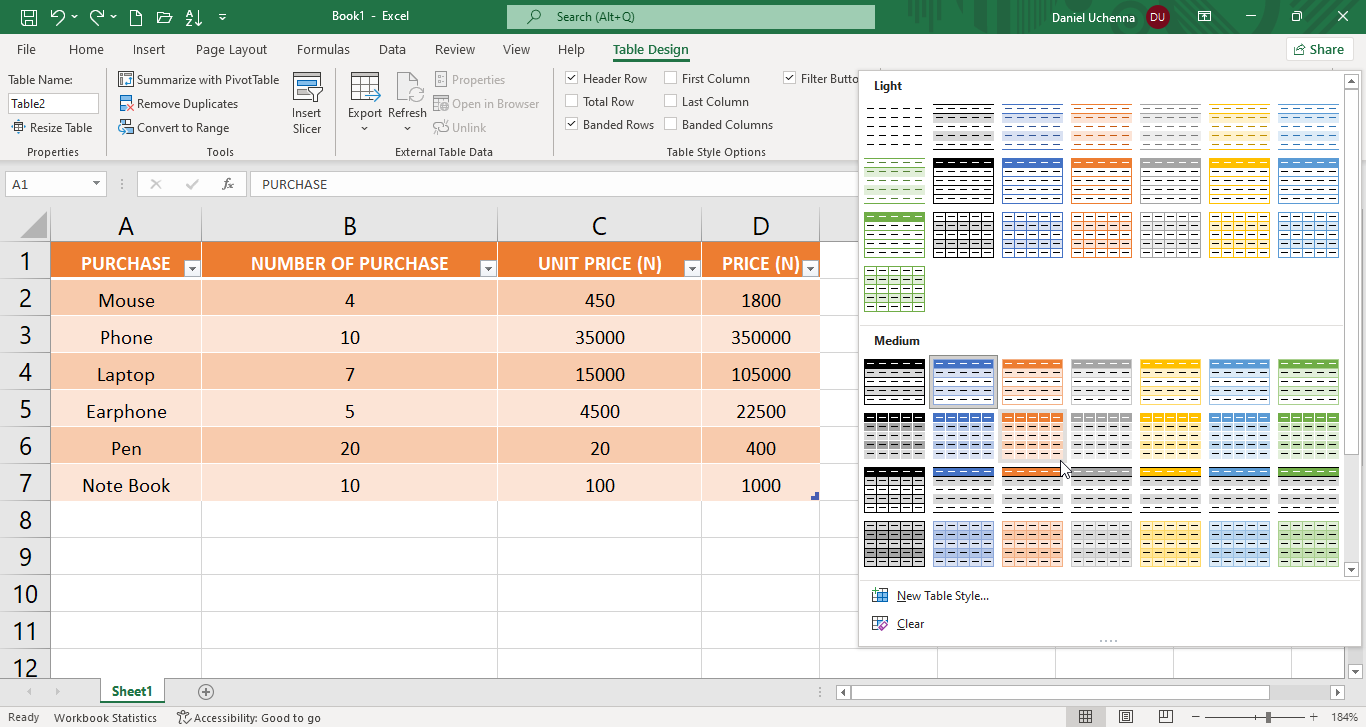The width and height of the screenshot is (1366, 727).
Task: Click New Table Style
Action: tap(941, 595)
